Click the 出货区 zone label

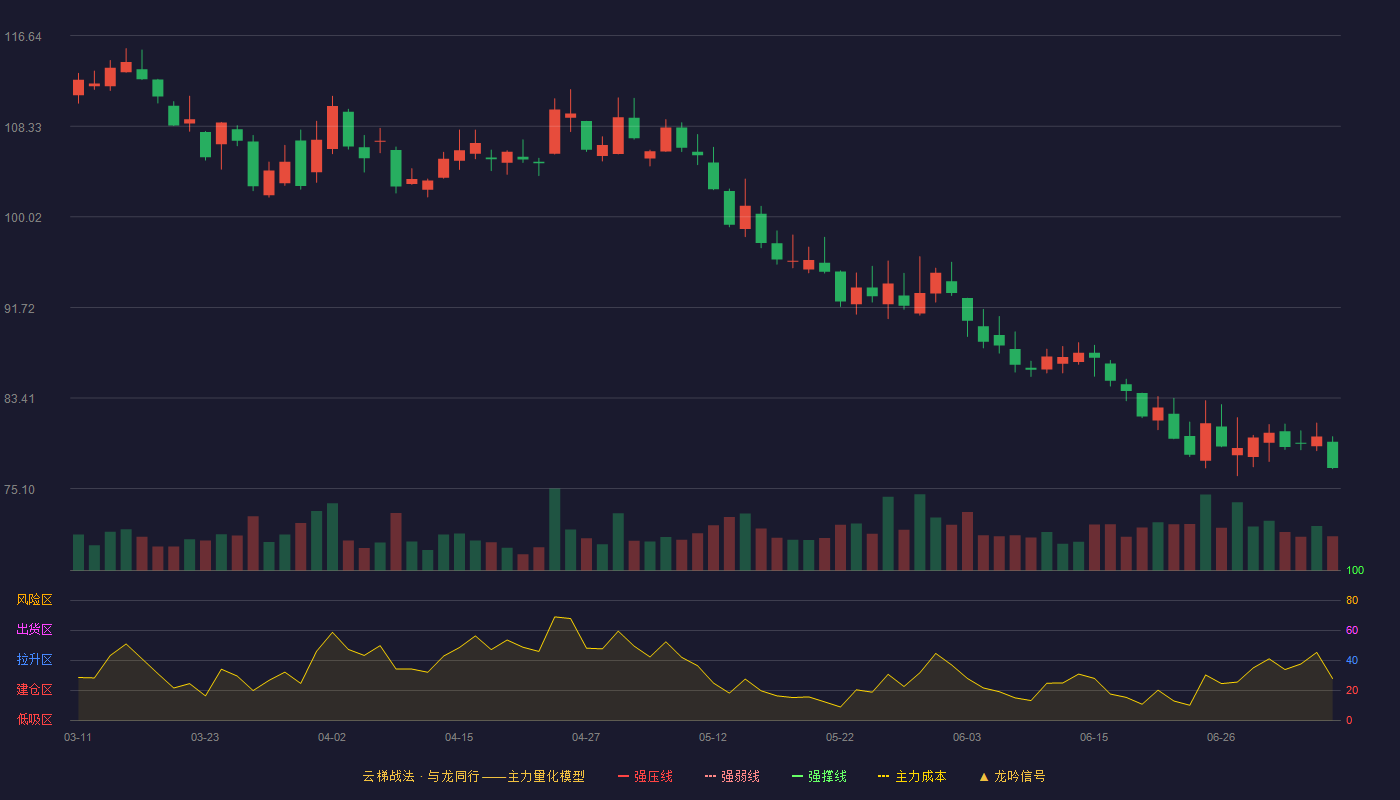[34, 630]
